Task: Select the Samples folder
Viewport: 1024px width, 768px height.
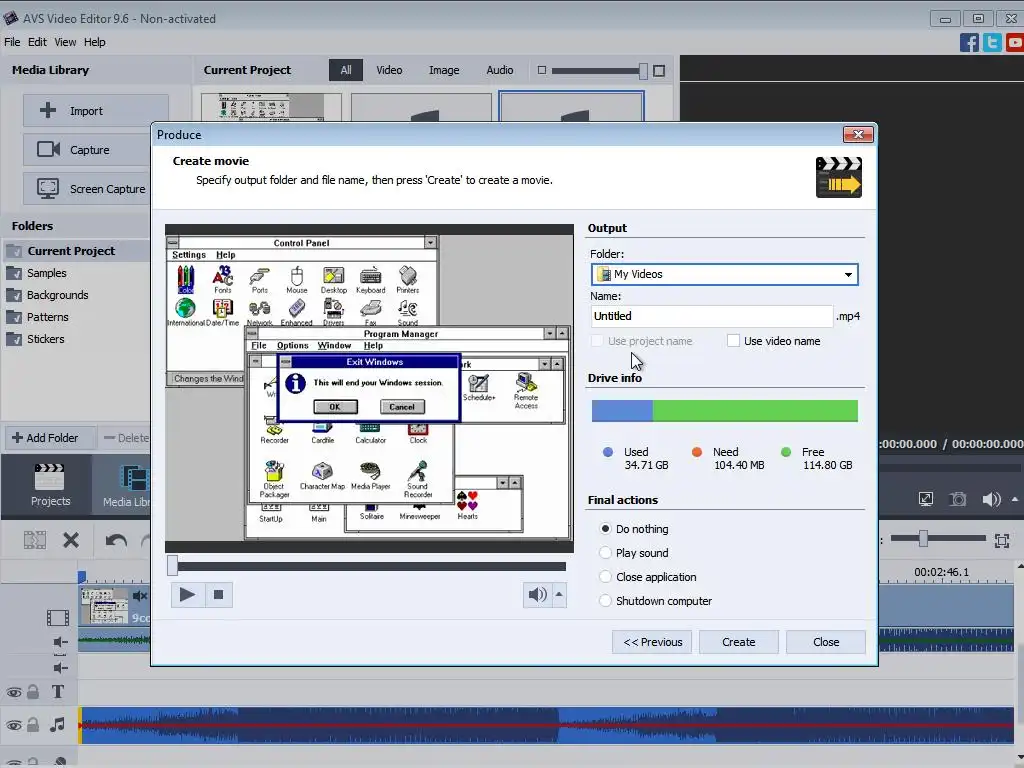Action: coord(46,273)
